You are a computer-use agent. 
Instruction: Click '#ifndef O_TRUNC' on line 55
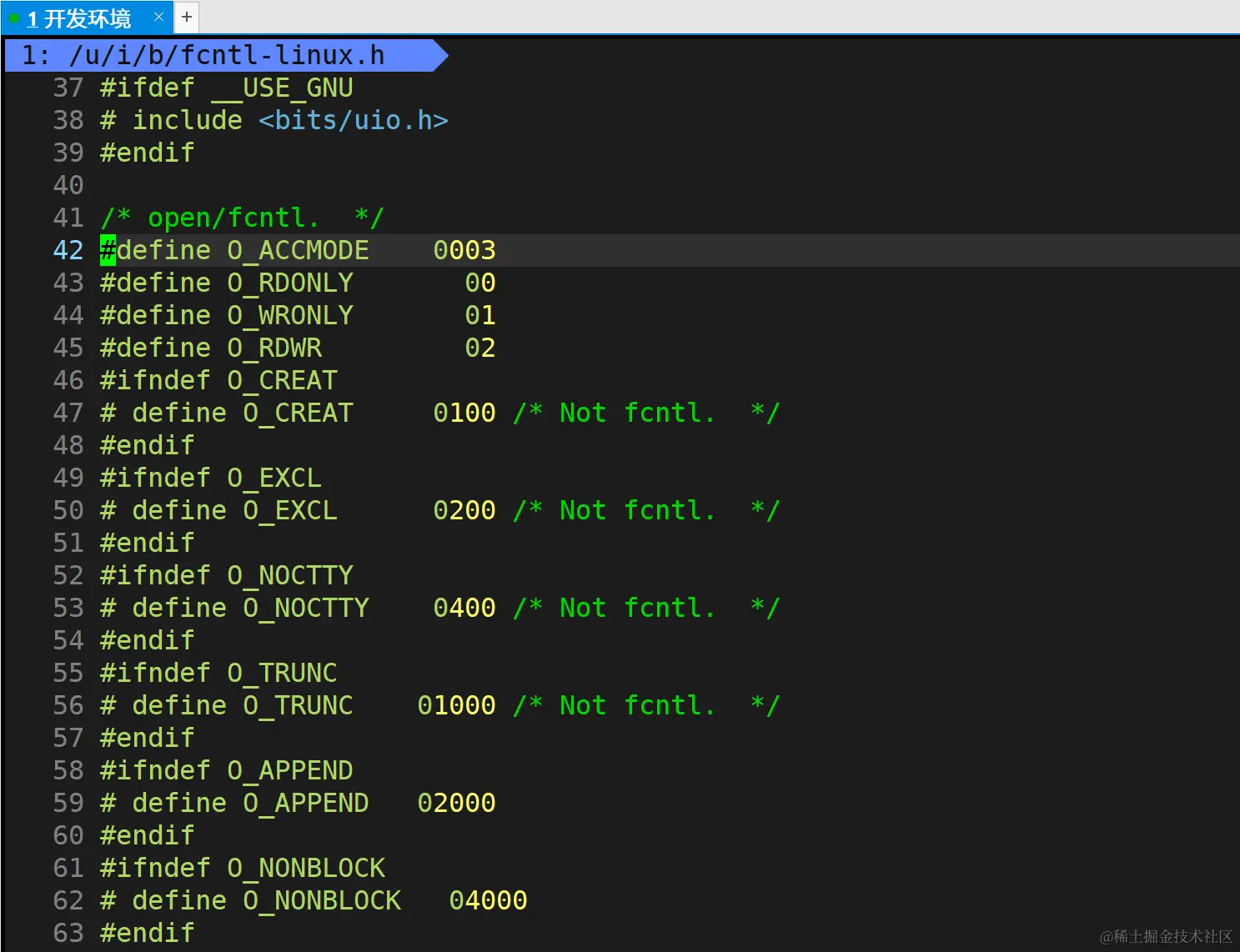pyautogui.click(x=218, y=673)
